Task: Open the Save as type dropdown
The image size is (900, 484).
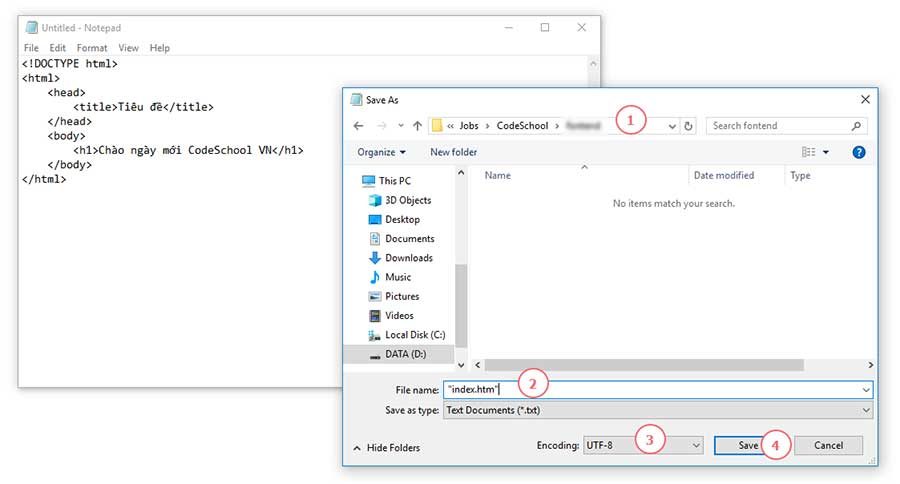Action: coord(657,410)
